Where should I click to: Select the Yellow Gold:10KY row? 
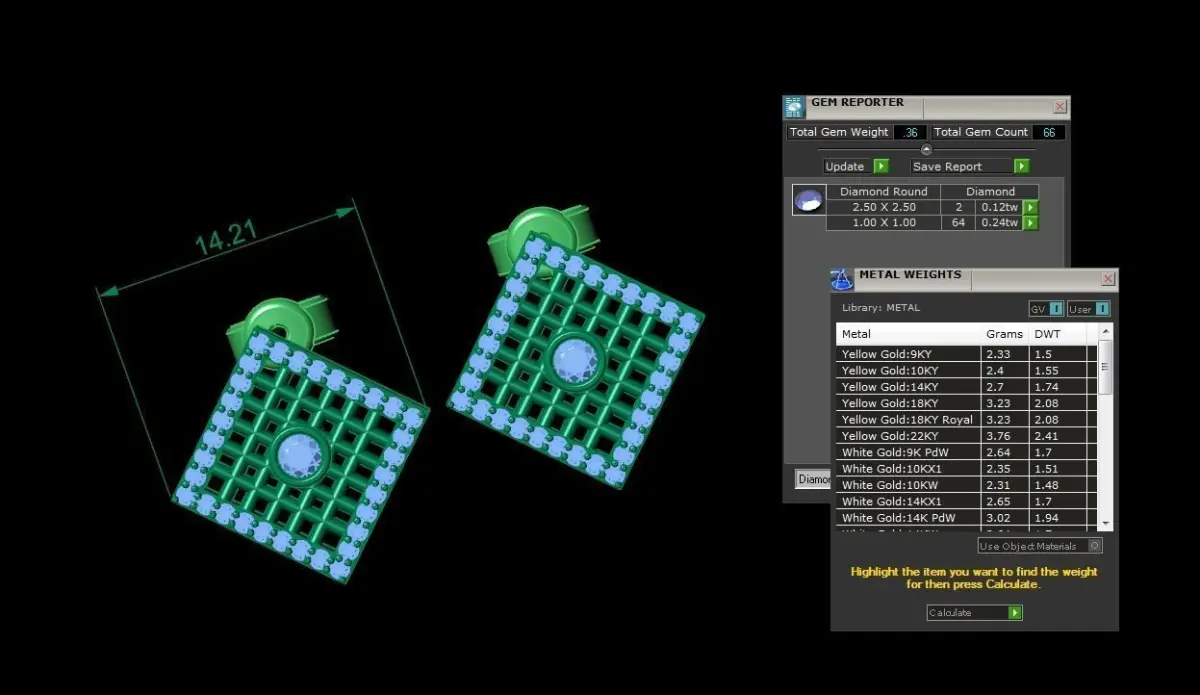[967, 370]
